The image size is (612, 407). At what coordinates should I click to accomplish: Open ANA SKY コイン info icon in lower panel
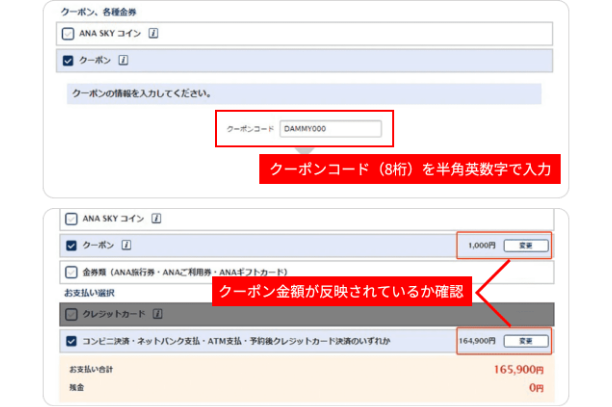(x=157, y=218)
